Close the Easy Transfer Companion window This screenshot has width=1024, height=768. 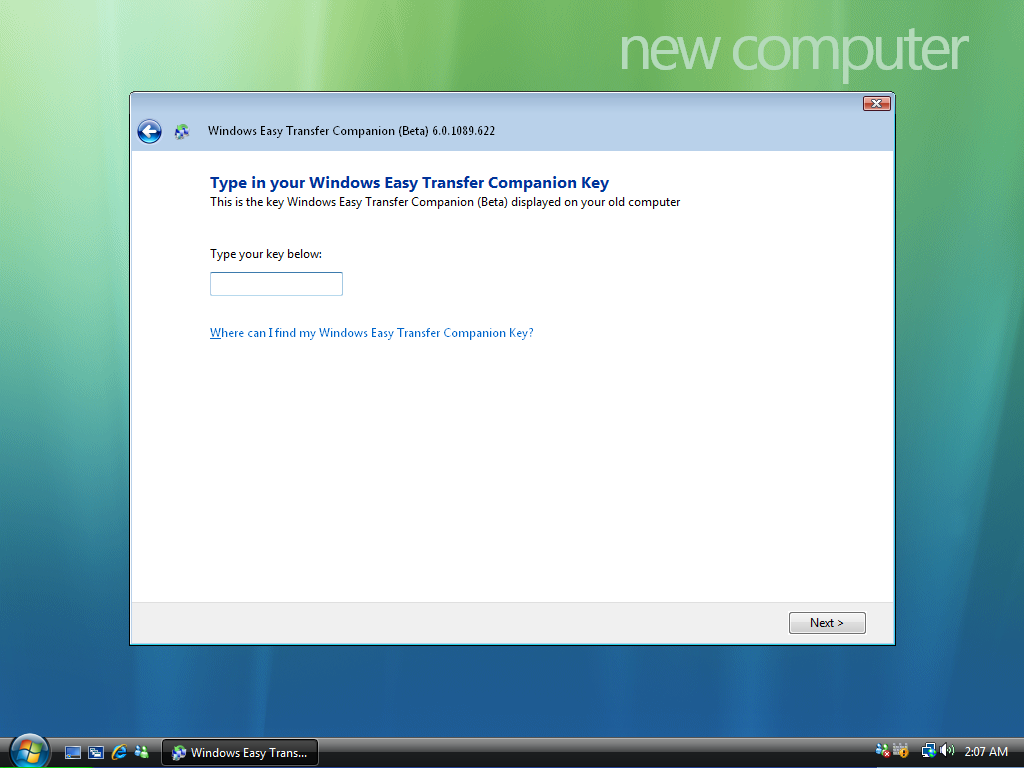point(876,103)
